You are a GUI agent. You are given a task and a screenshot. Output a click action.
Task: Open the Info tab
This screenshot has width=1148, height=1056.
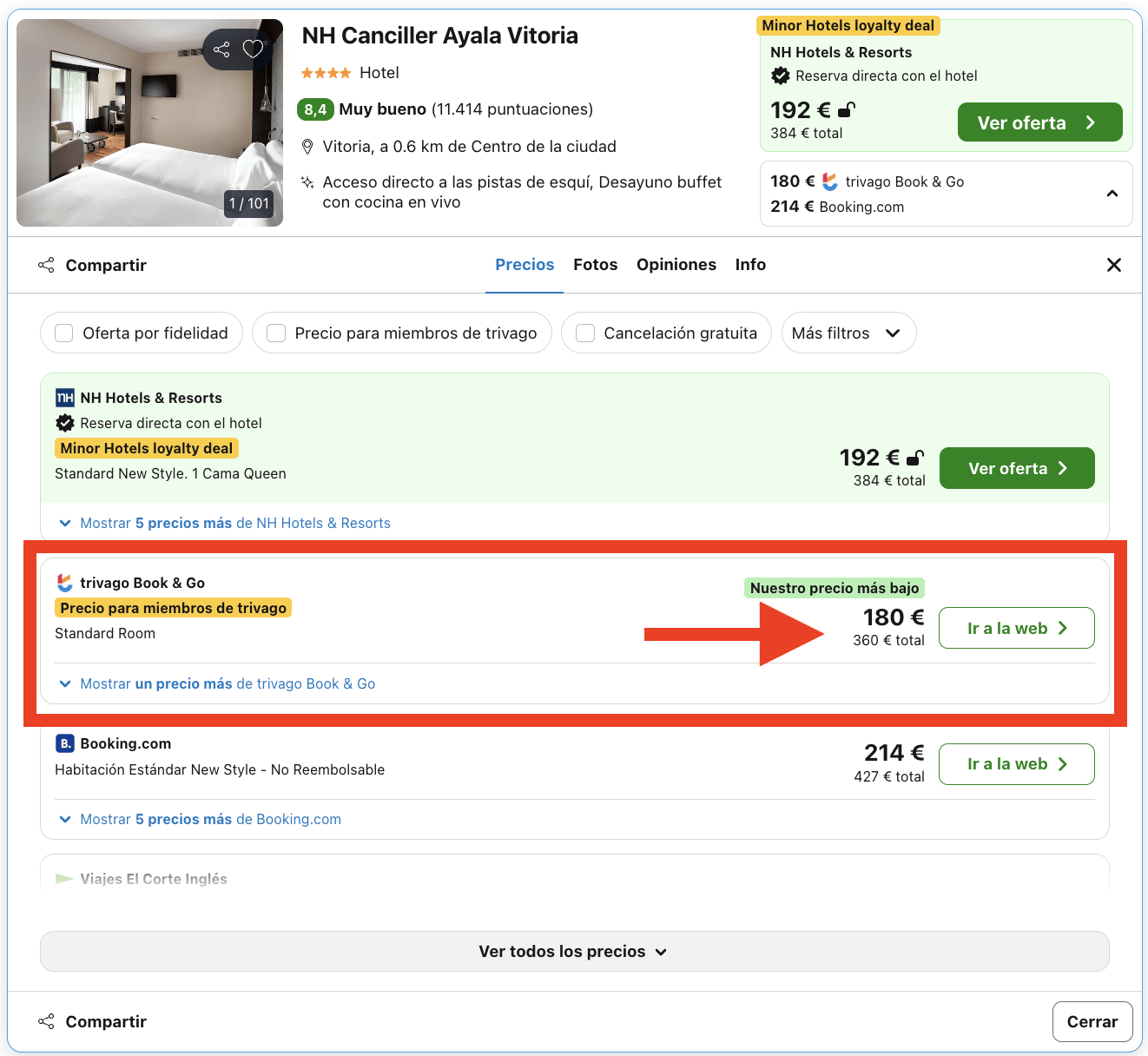point(750,265)
